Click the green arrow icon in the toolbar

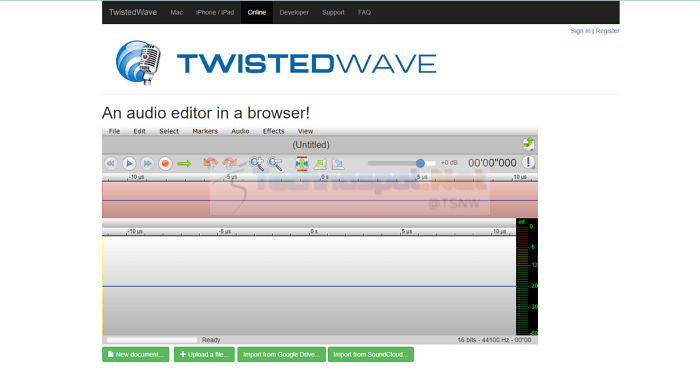(x=184, y=164)
